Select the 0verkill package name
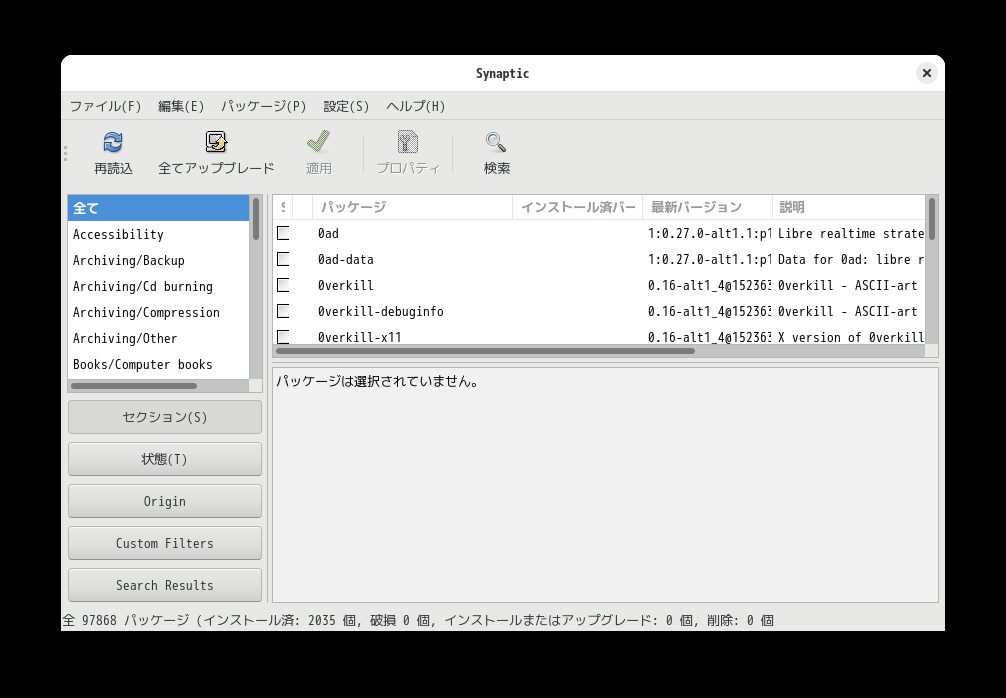 (345, 285)
